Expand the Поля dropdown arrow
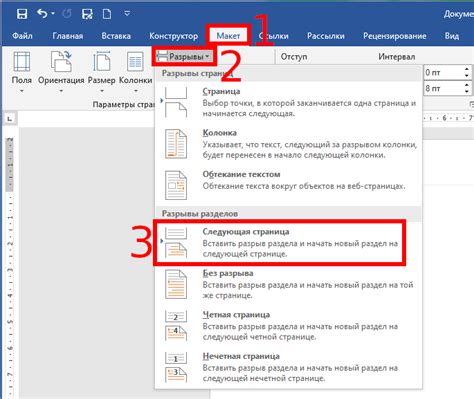This screenshot has width=474, height=399. tap(22, 91)
